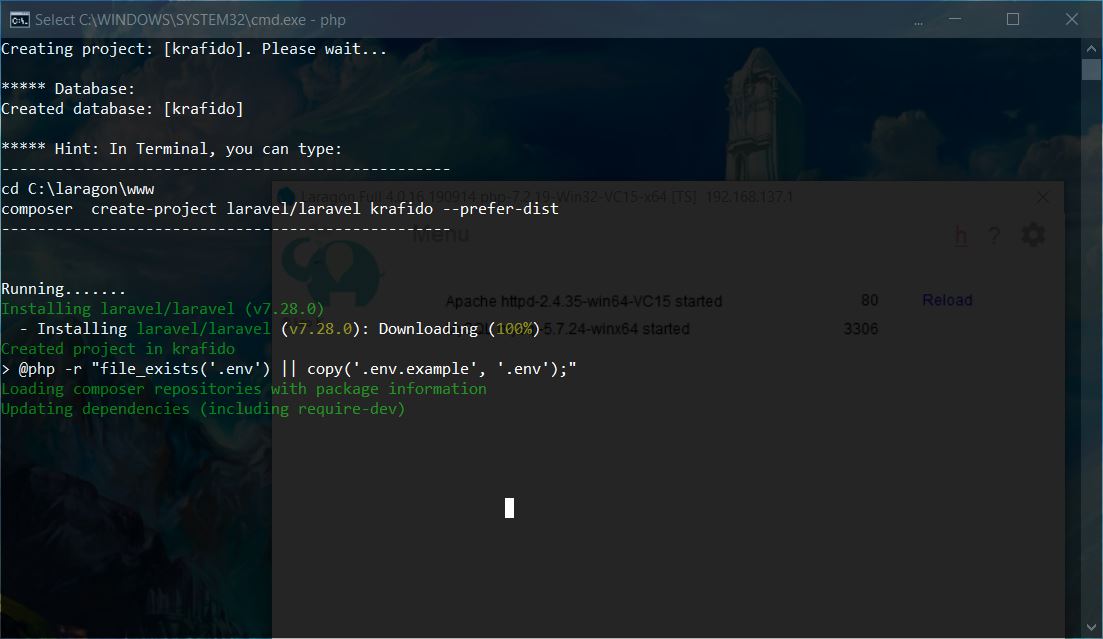Click the 'Running.......' line
The image size is (1103, 639).
pos(63,289)
